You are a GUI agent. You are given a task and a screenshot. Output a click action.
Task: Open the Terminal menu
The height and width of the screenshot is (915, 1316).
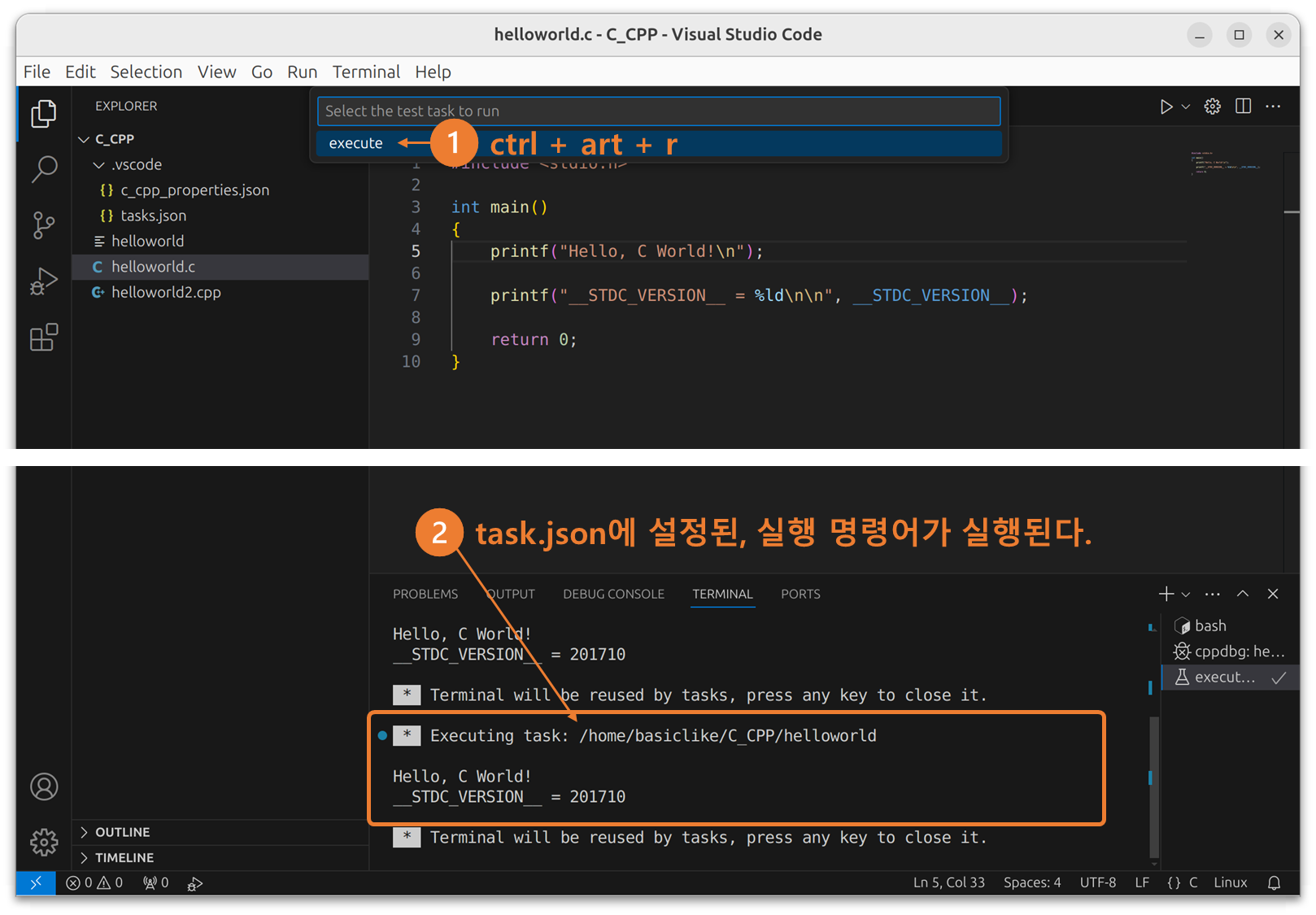click(366, 72)
